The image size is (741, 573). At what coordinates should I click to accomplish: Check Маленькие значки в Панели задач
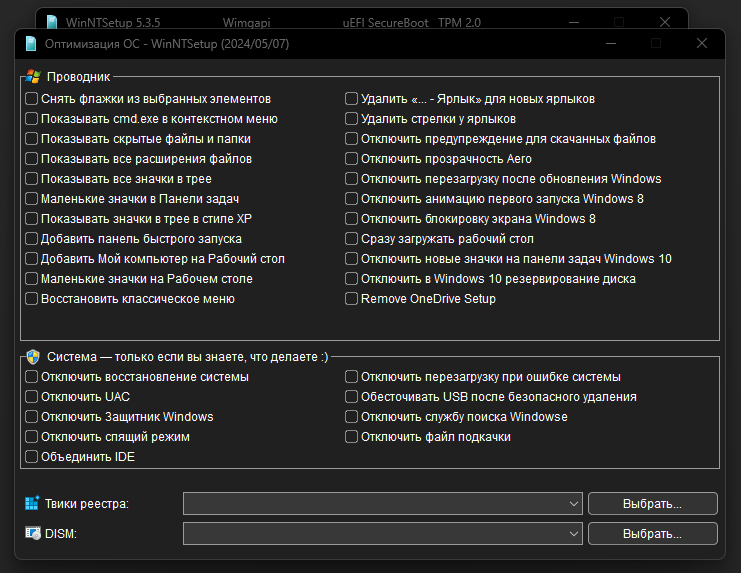coord(32,199)
